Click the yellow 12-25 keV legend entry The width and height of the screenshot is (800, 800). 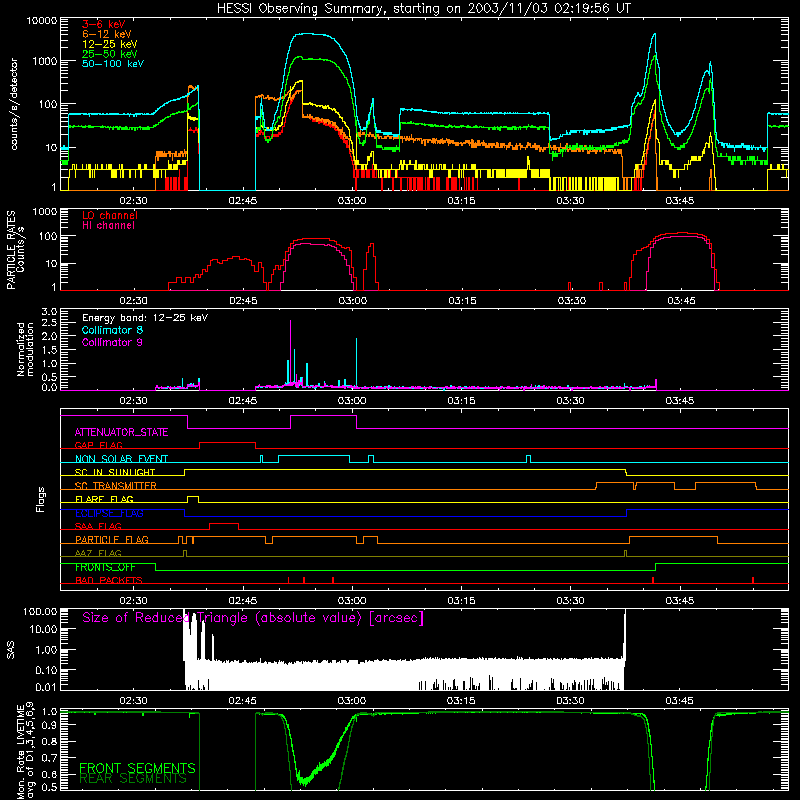[x=110, y=44]
